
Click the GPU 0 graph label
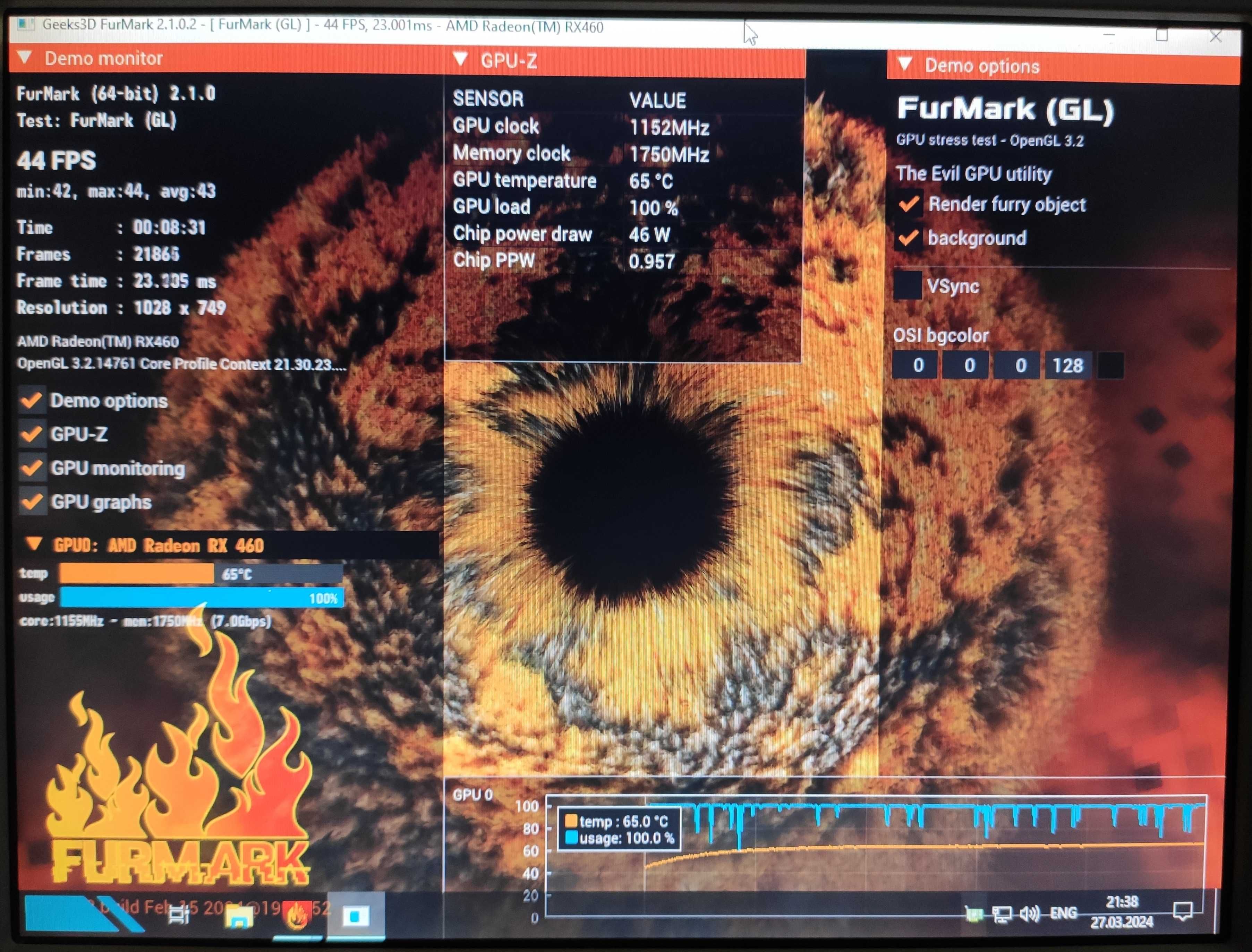(x=472, y=795)
